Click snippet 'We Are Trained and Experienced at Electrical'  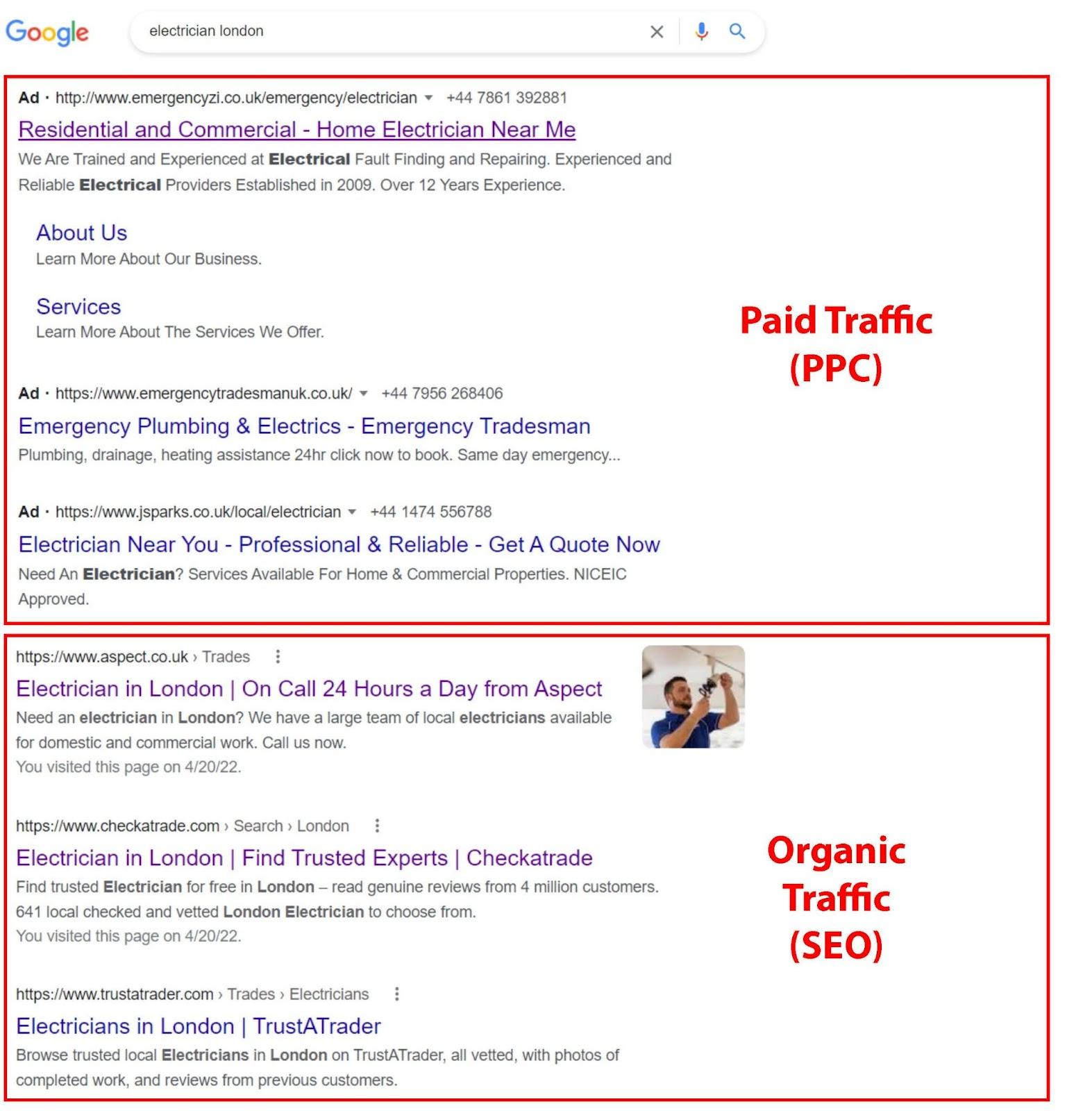pyautogui.click(x=345, y=172)
